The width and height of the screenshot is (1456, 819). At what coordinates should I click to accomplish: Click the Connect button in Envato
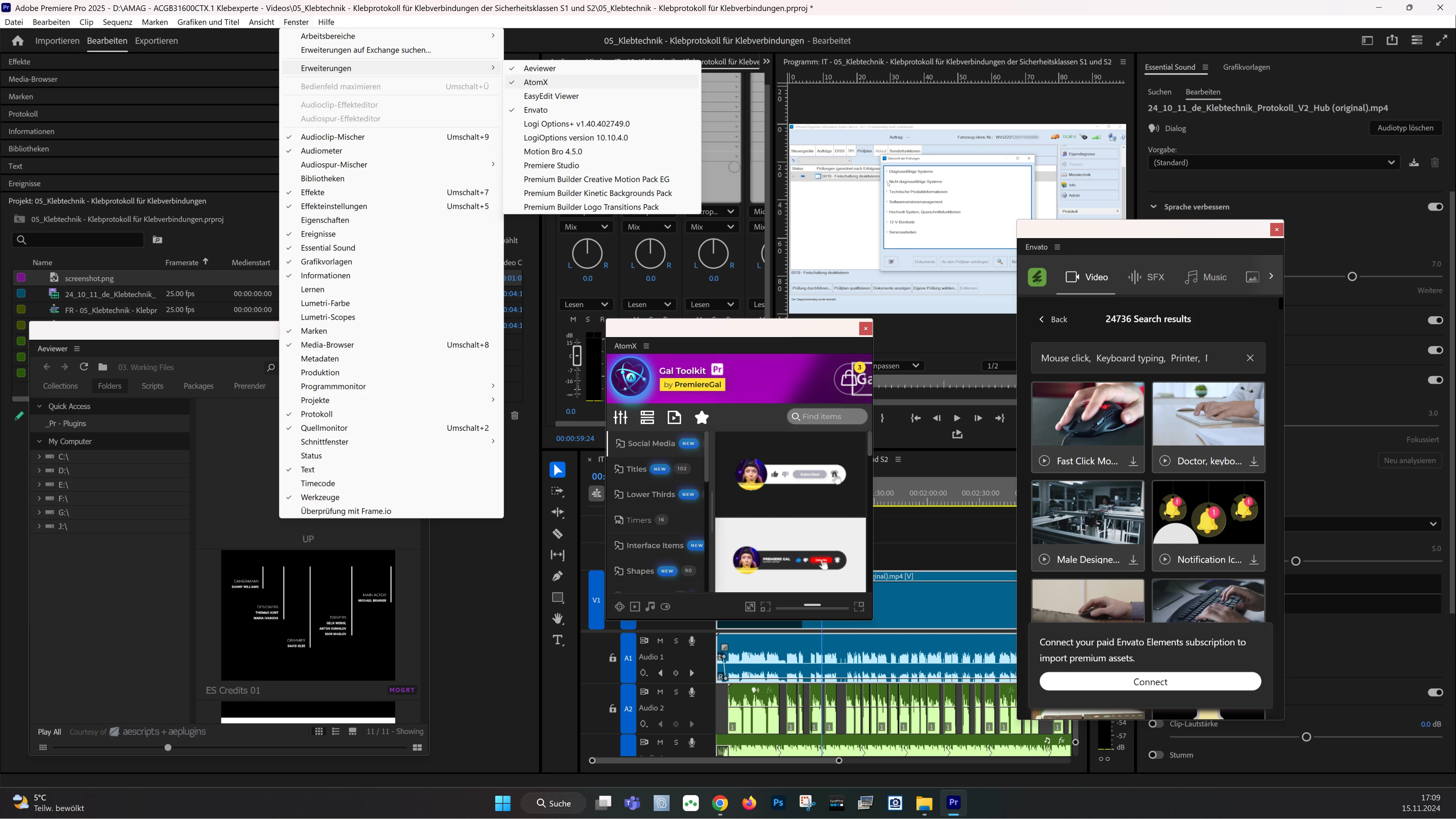(1150, 682)
